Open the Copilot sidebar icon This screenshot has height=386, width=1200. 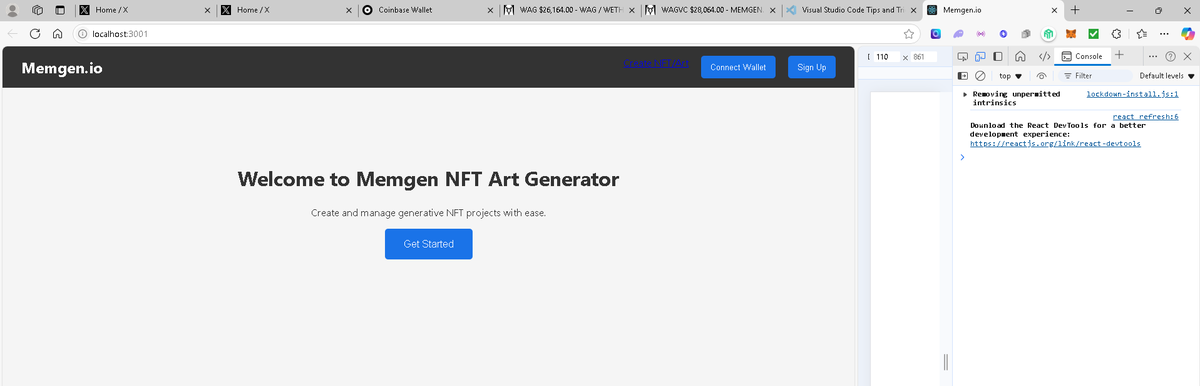[x=1187, y=33]
